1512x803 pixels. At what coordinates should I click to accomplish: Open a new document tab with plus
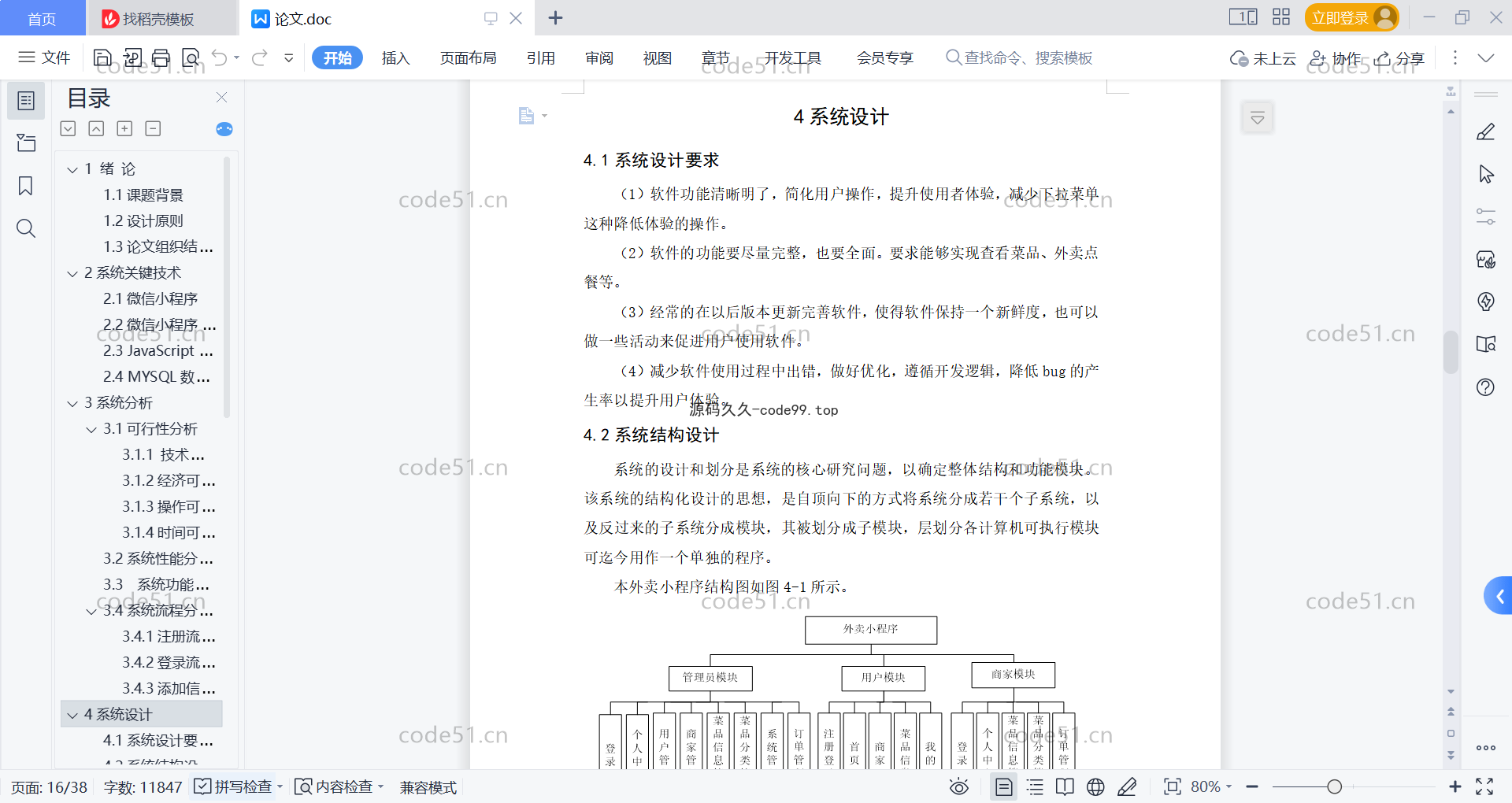tap(555, 17)
